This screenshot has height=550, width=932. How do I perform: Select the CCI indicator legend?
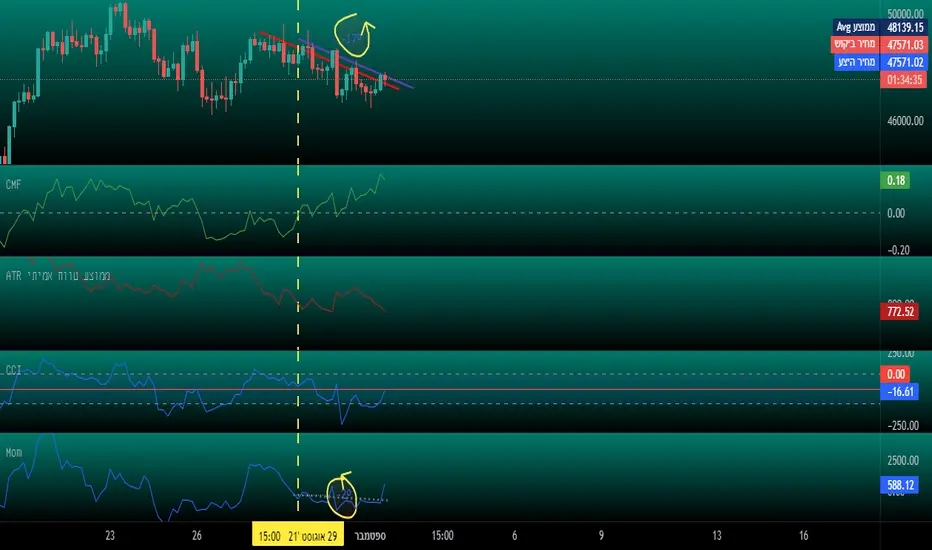(x=13, y=370)
